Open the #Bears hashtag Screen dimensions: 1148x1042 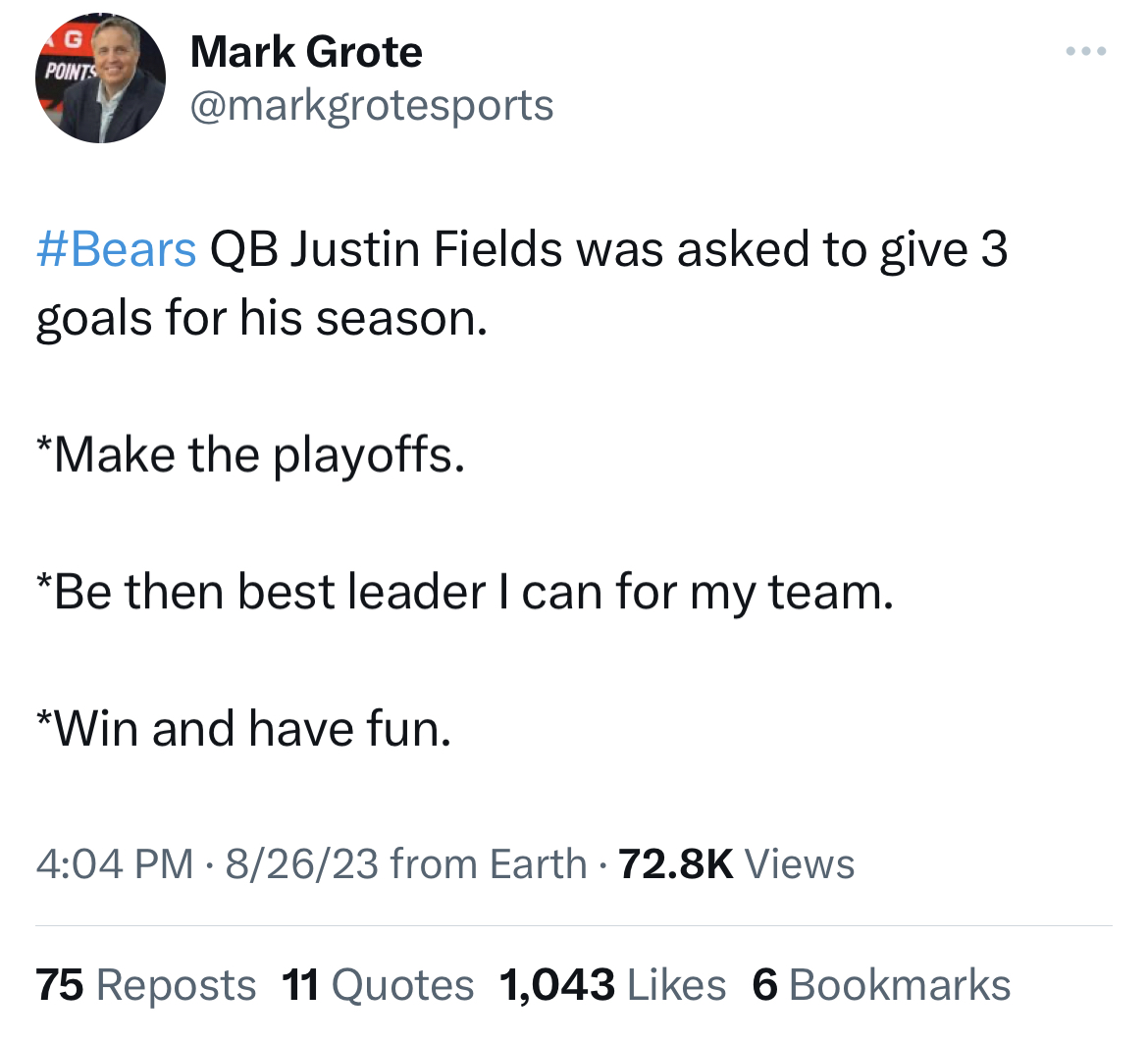click(x=116, y=250)
